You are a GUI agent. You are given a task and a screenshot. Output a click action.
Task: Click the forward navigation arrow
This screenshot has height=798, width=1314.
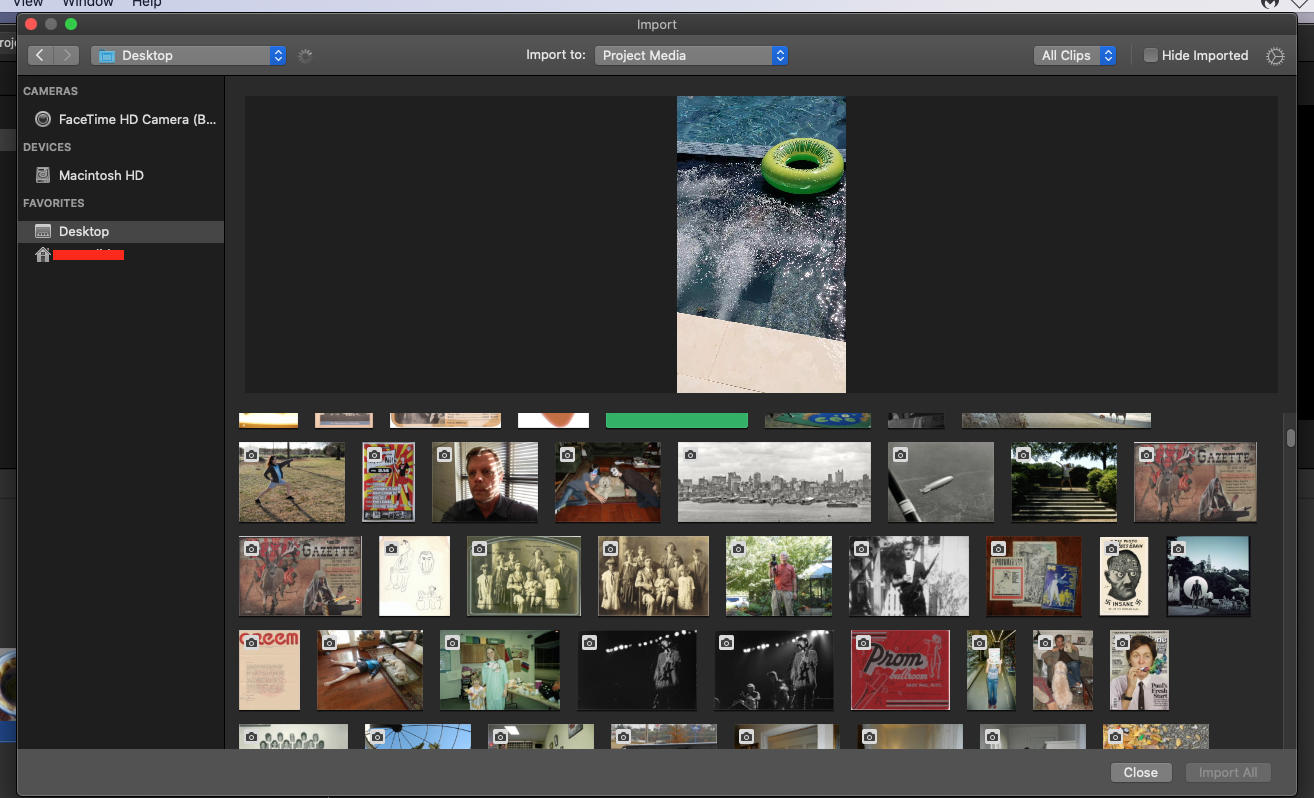(x=66, y=56)
